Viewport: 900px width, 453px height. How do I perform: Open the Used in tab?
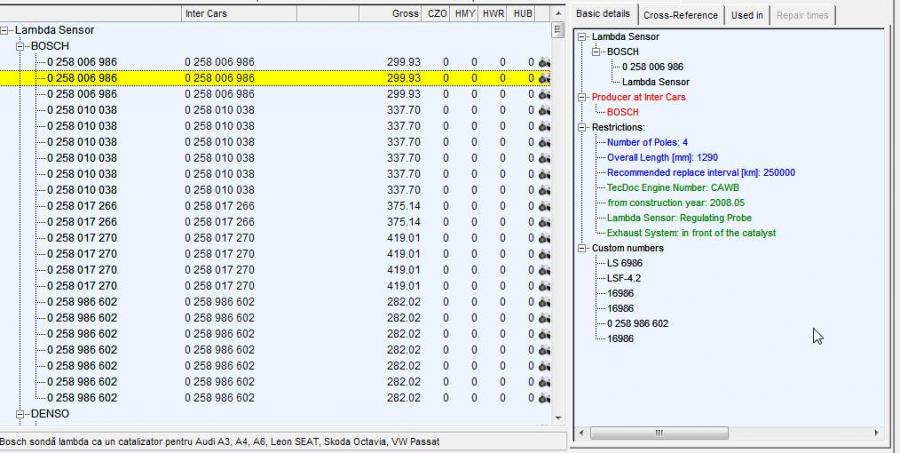(747, 15)
